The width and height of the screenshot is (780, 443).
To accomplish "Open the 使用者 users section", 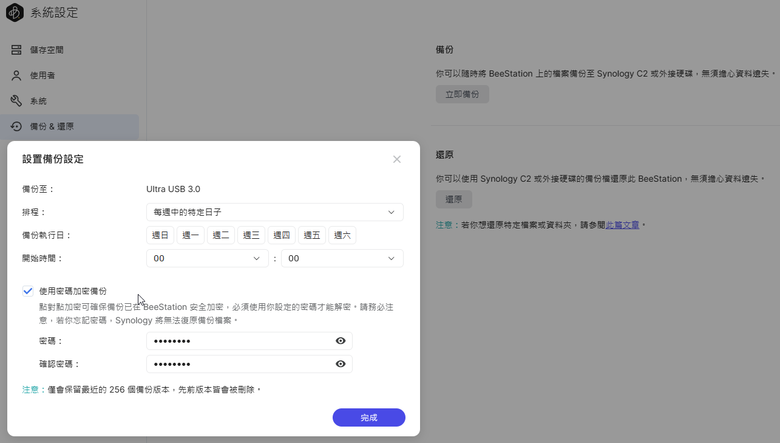I will pos(70,76).
